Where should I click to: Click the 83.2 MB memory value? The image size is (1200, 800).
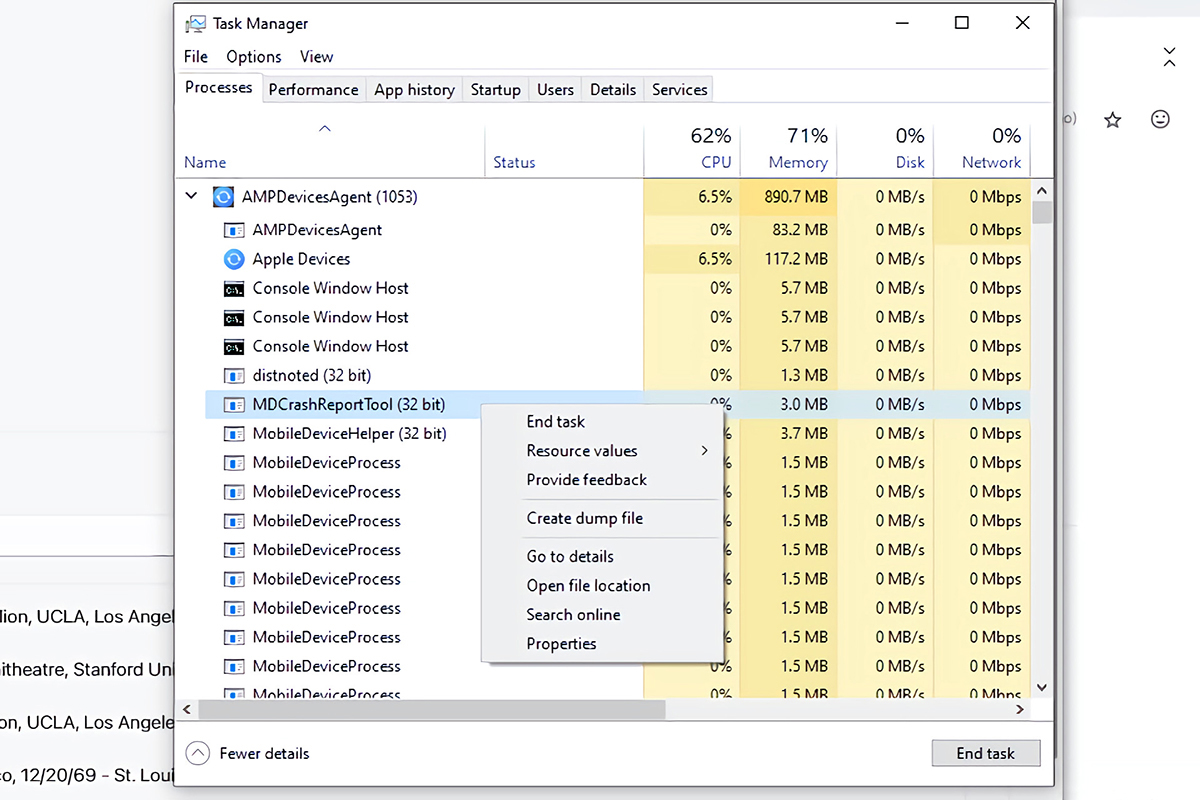coord(801,230)
